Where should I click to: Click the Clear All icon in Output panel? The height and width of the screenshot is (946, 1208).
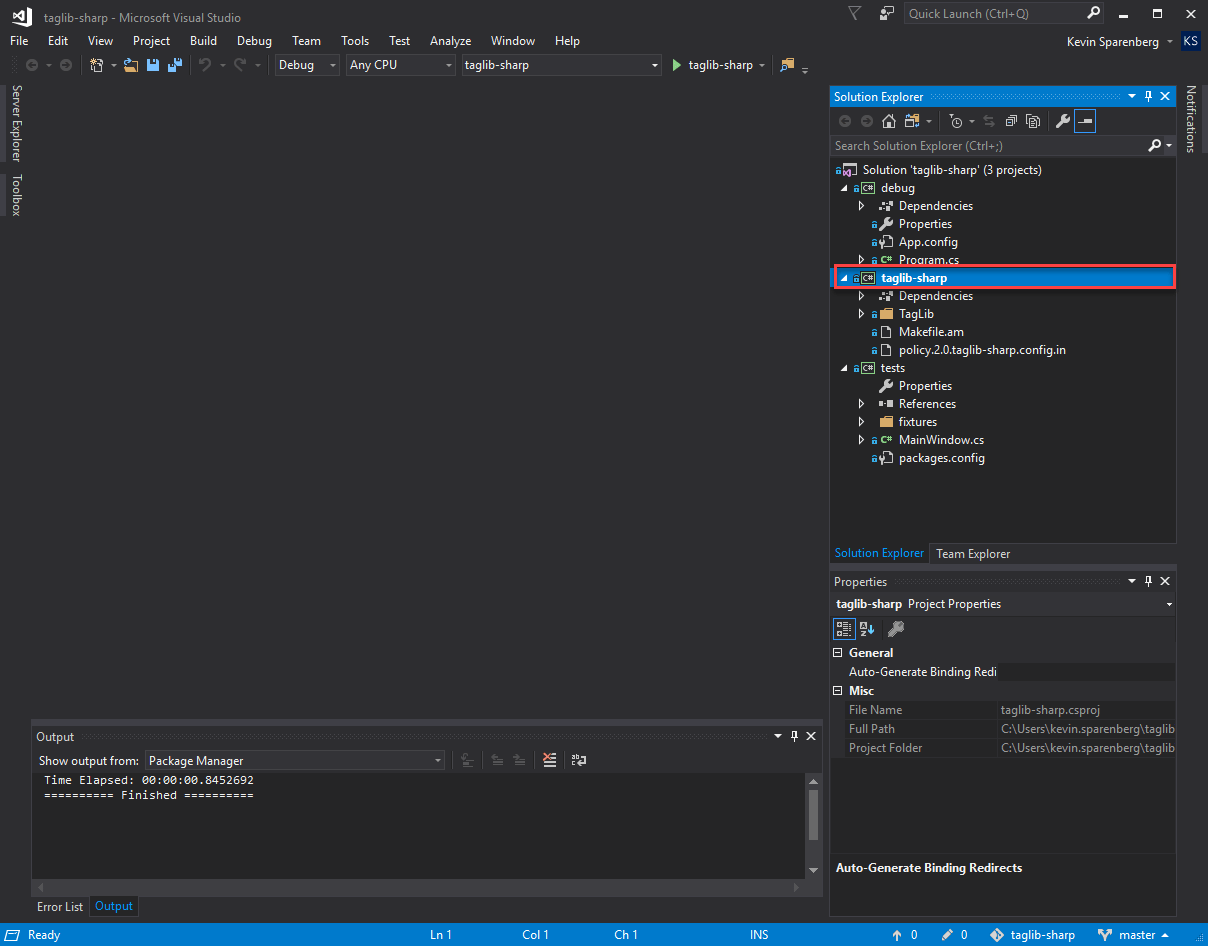549,760
